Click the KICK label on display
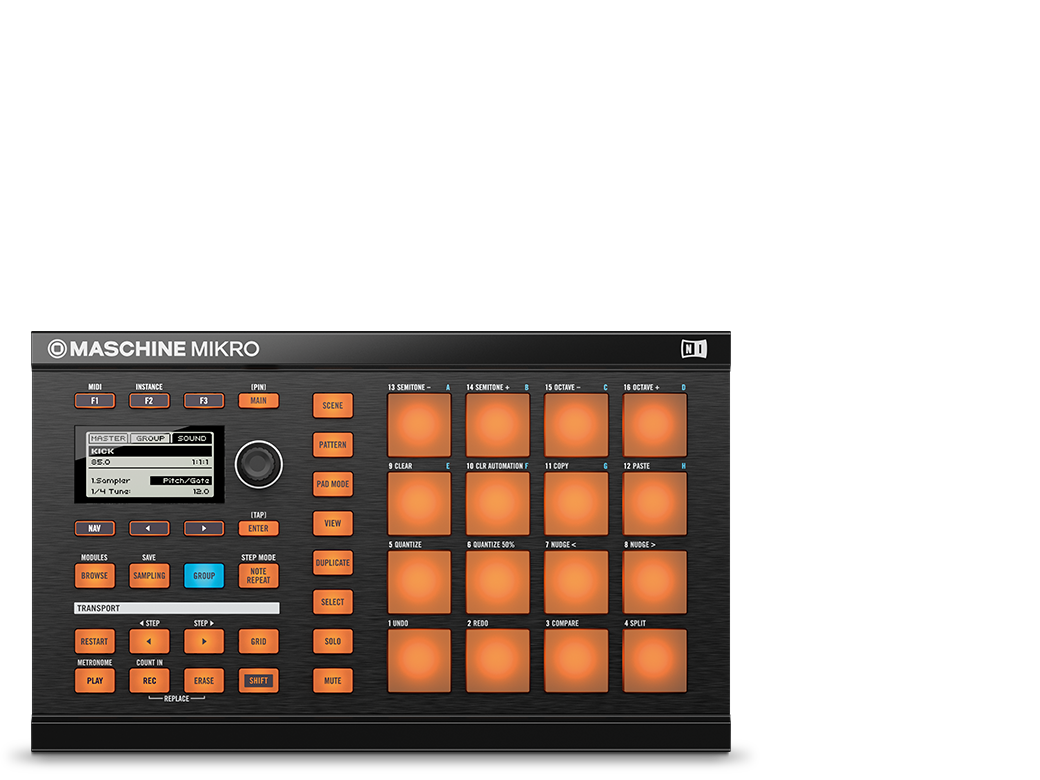This screenshot has height=780, width=1040. coord(103,451)
